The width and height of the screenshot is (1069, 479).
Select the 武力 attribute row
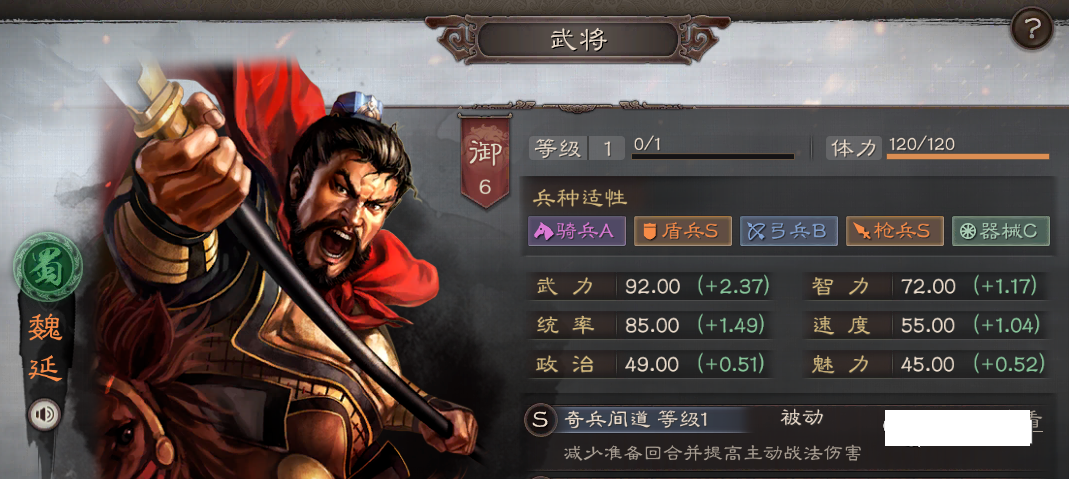point(651,286)
